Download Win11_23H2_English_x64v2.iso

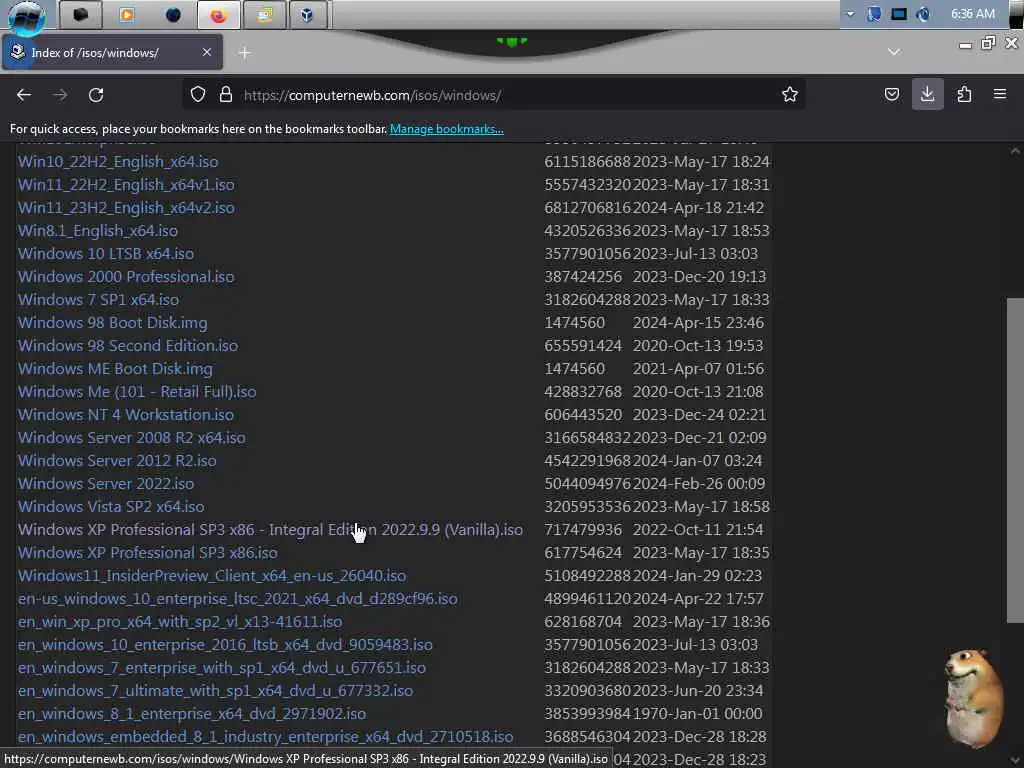click(126, 207)
